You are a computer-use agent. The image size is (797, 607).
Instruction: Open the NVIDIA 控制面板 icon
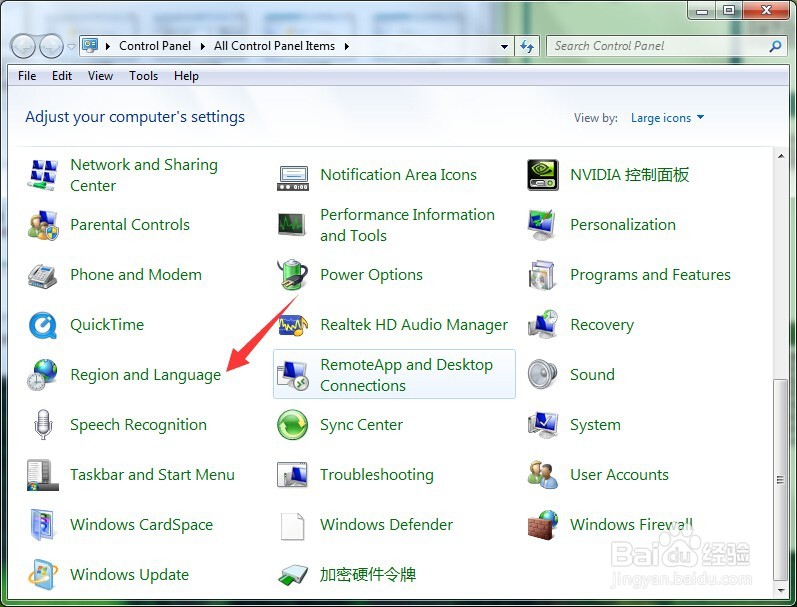coord(543,175)
